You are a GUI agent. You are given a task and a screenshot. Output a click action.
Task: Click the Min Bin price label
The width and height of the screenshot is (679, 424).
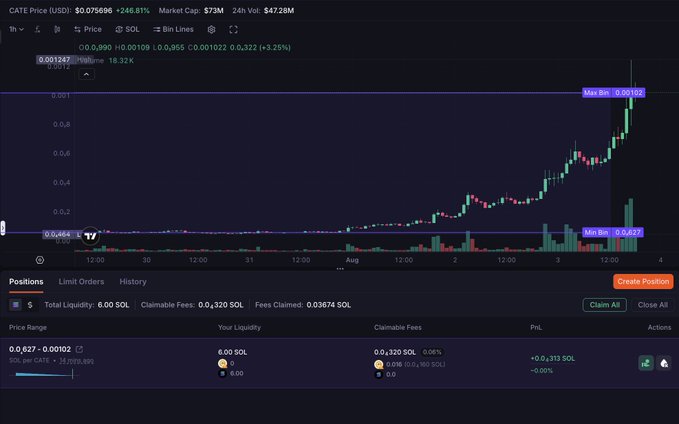[613, 233]
